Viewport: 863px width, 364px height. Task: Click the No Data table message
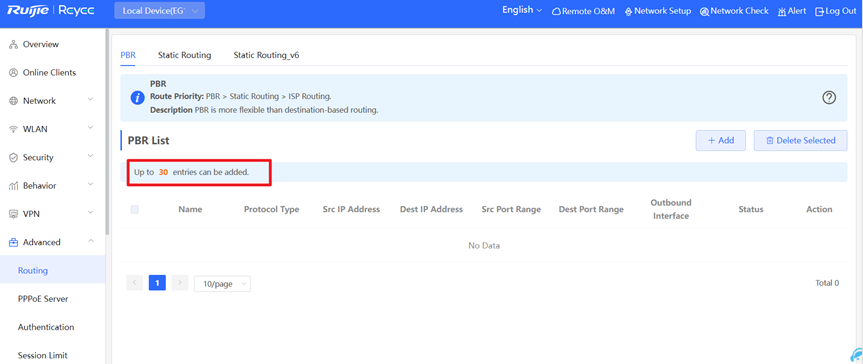click(x=484, y=246)
